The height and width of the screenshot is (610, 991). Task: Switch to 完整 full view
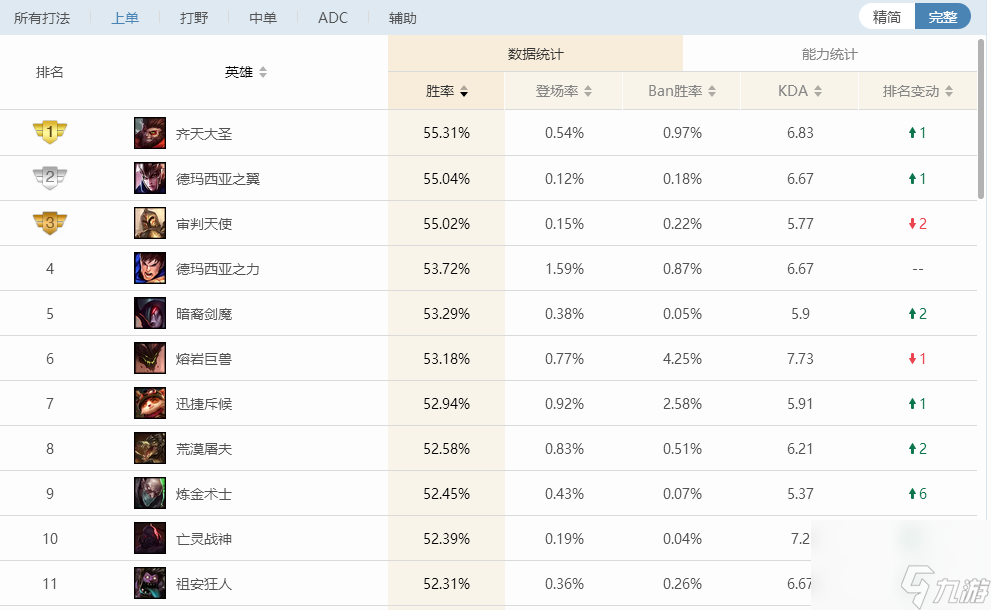coord(942,17)
